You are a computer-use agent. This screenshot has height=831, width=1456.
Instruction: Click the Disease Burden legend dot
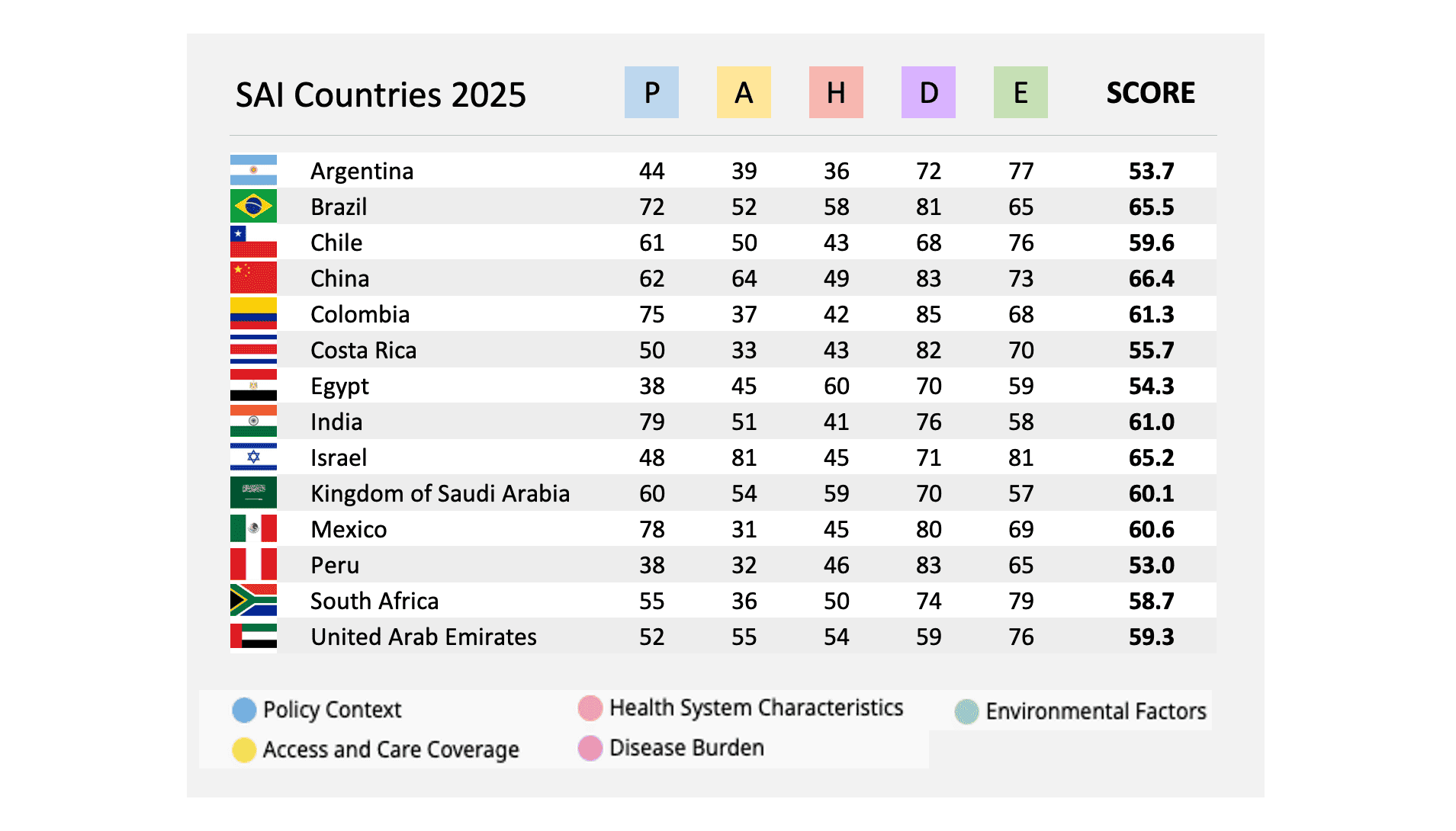[590, 748]
